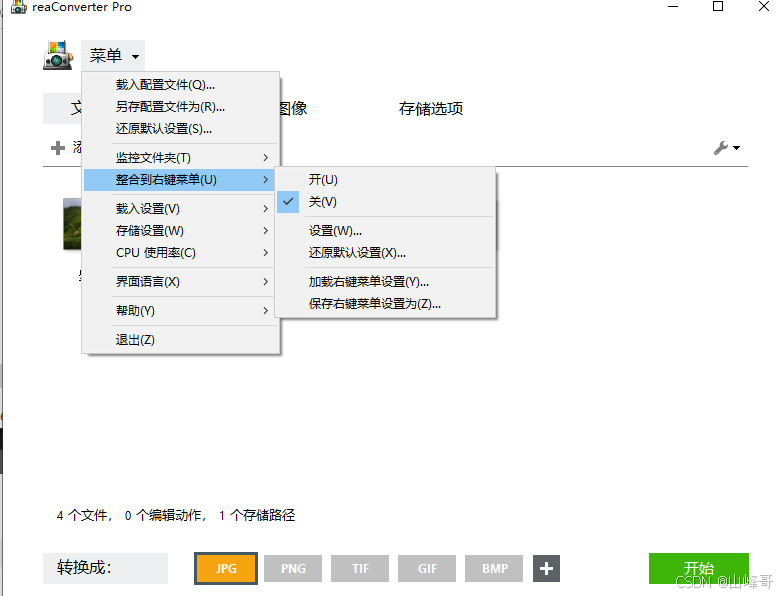Select 开(U) to enable right-click menu

(385, 180)
